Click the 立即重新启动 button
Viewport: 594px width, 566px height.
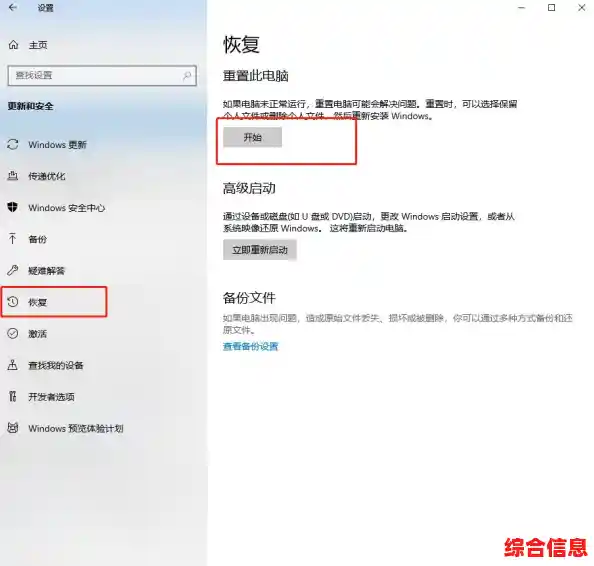(259, 250)
